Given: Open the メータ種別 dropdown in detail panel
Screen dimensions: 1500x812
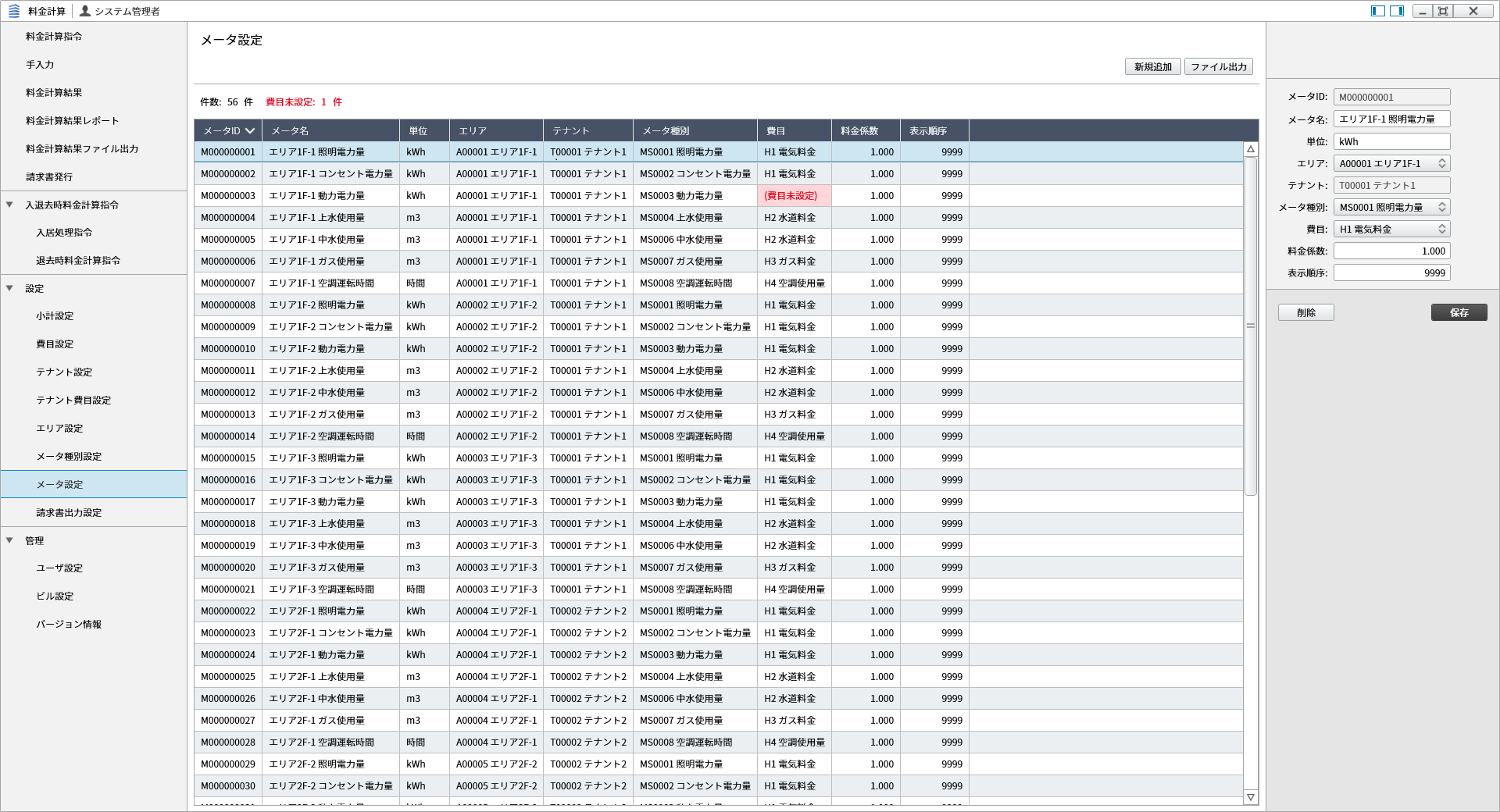Looking at the screenshot, I should [x=1441, y=207].
